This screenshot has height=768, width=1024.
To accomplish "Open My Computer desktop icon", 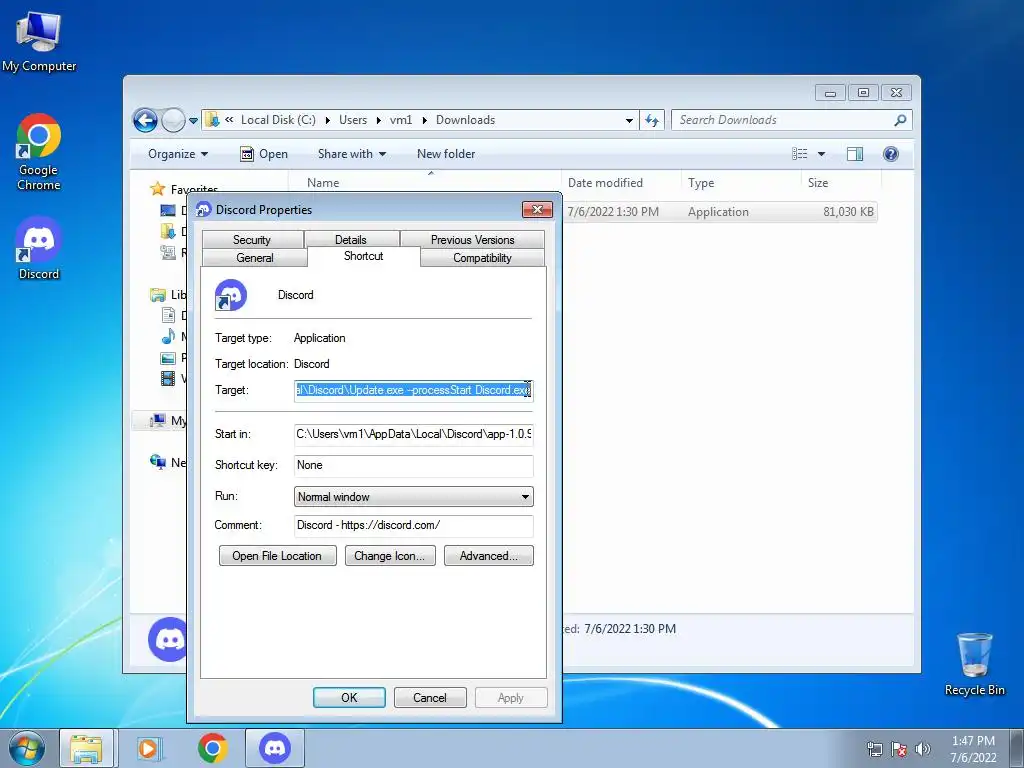I will [39, 41].
